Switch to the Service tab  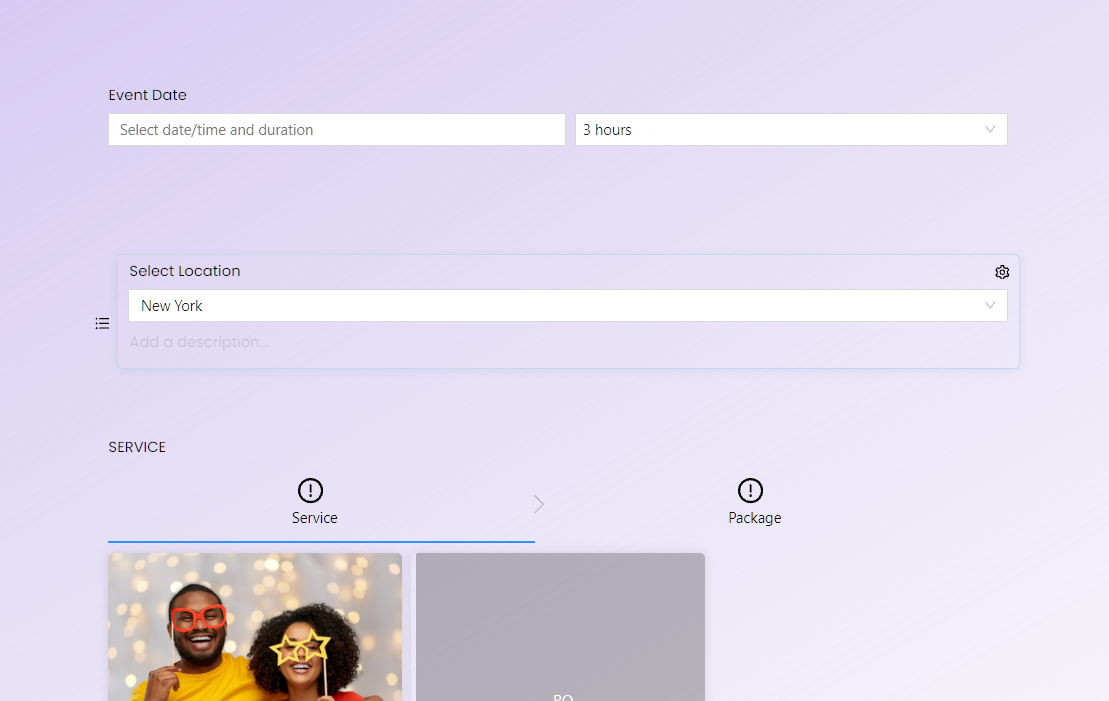pyautogui.click(x=315, y=504)
